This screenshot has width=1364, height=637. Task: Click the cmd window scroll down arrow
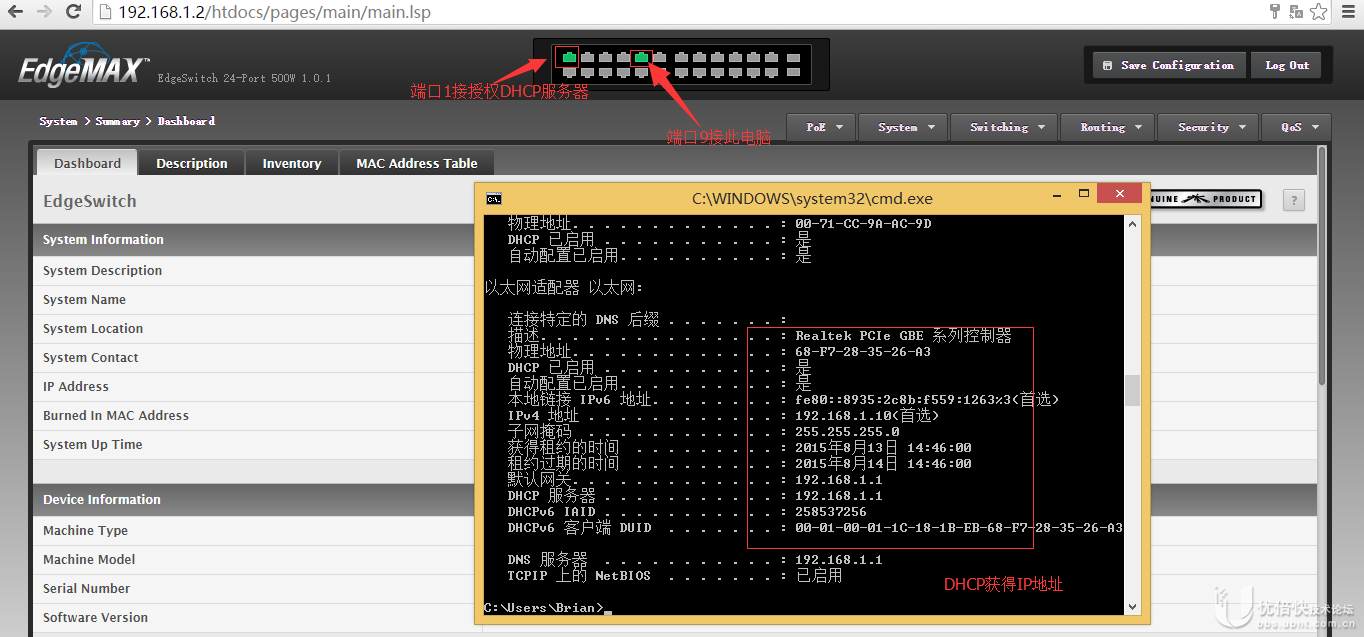coord(1132,606)
